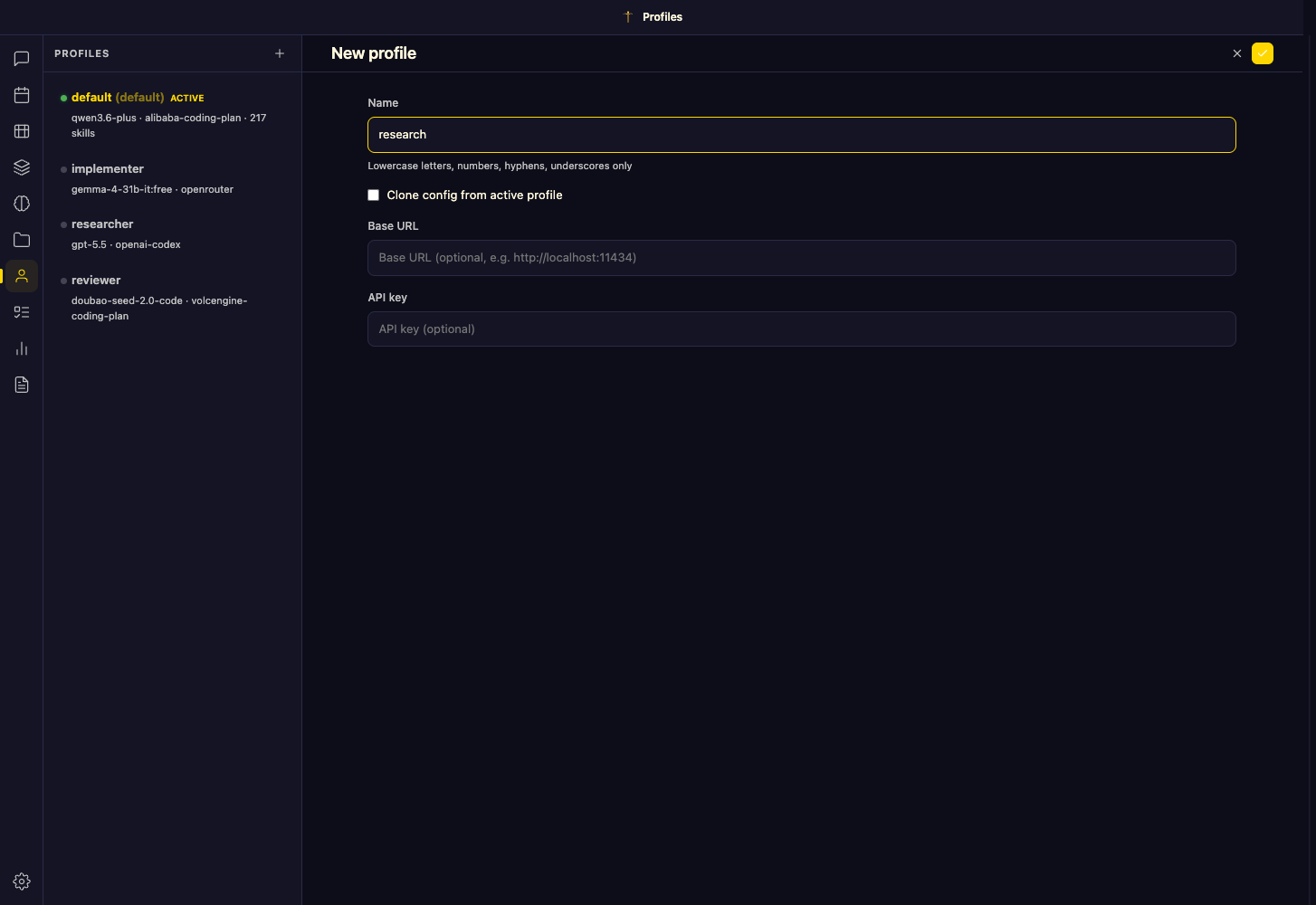Open the bar chart sidebar icon

pos(22,348)
